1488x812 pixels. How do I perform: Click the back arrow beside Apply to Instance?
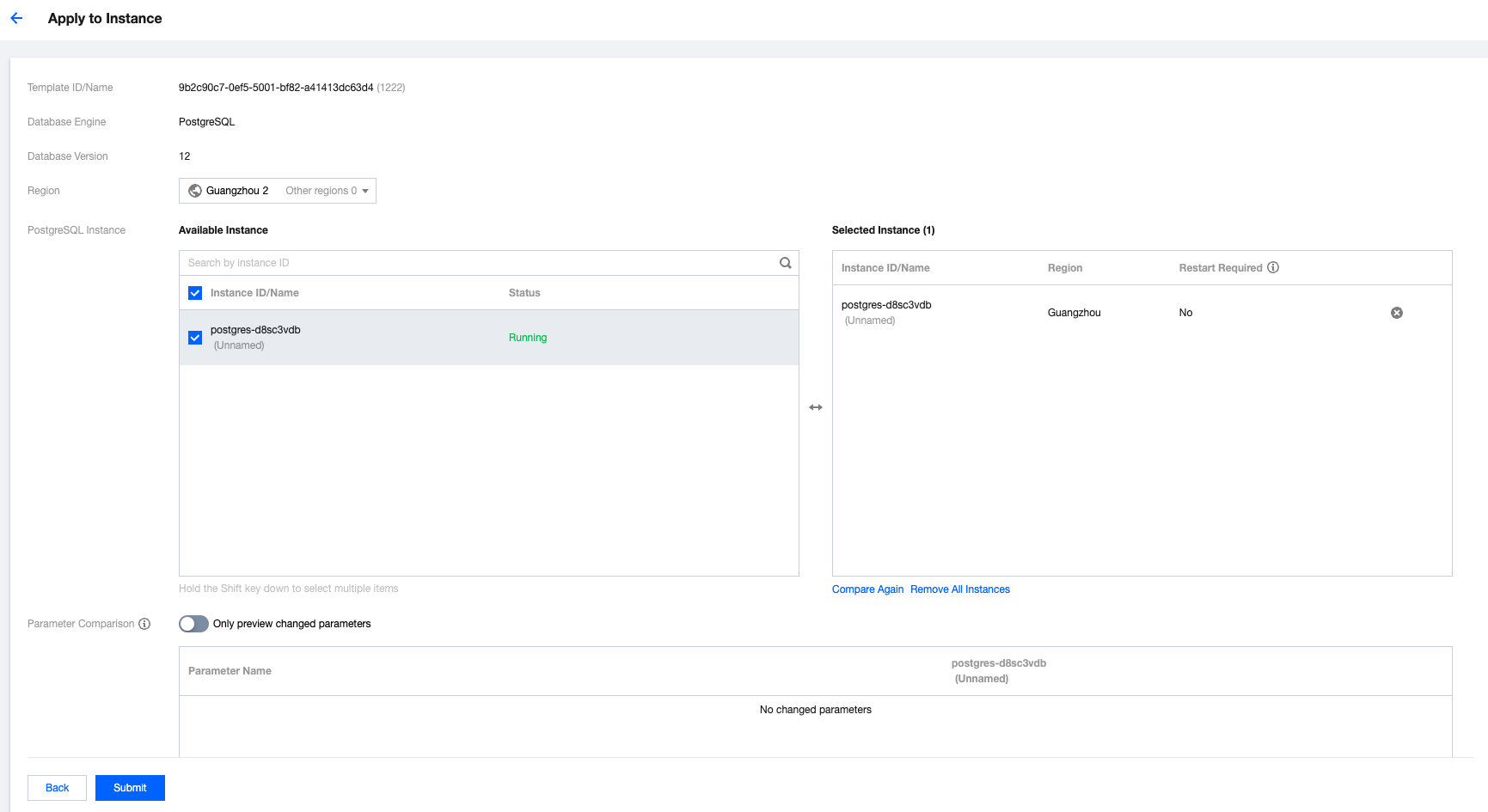pos(16,18)
